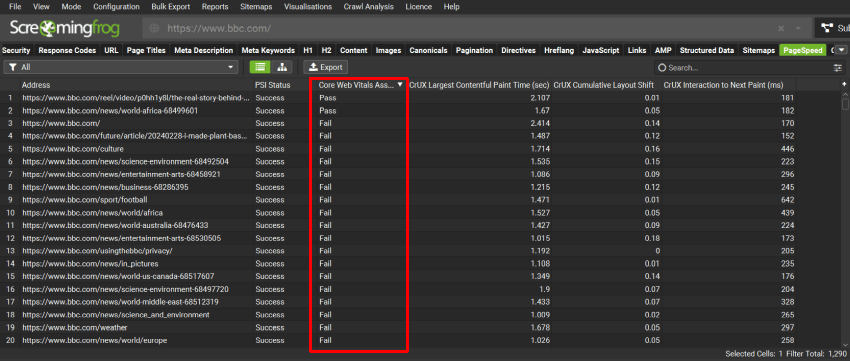The width and height of the screenshot is (850, 361).
Task: Switch to the Security tab
Action: click(16, 50)
